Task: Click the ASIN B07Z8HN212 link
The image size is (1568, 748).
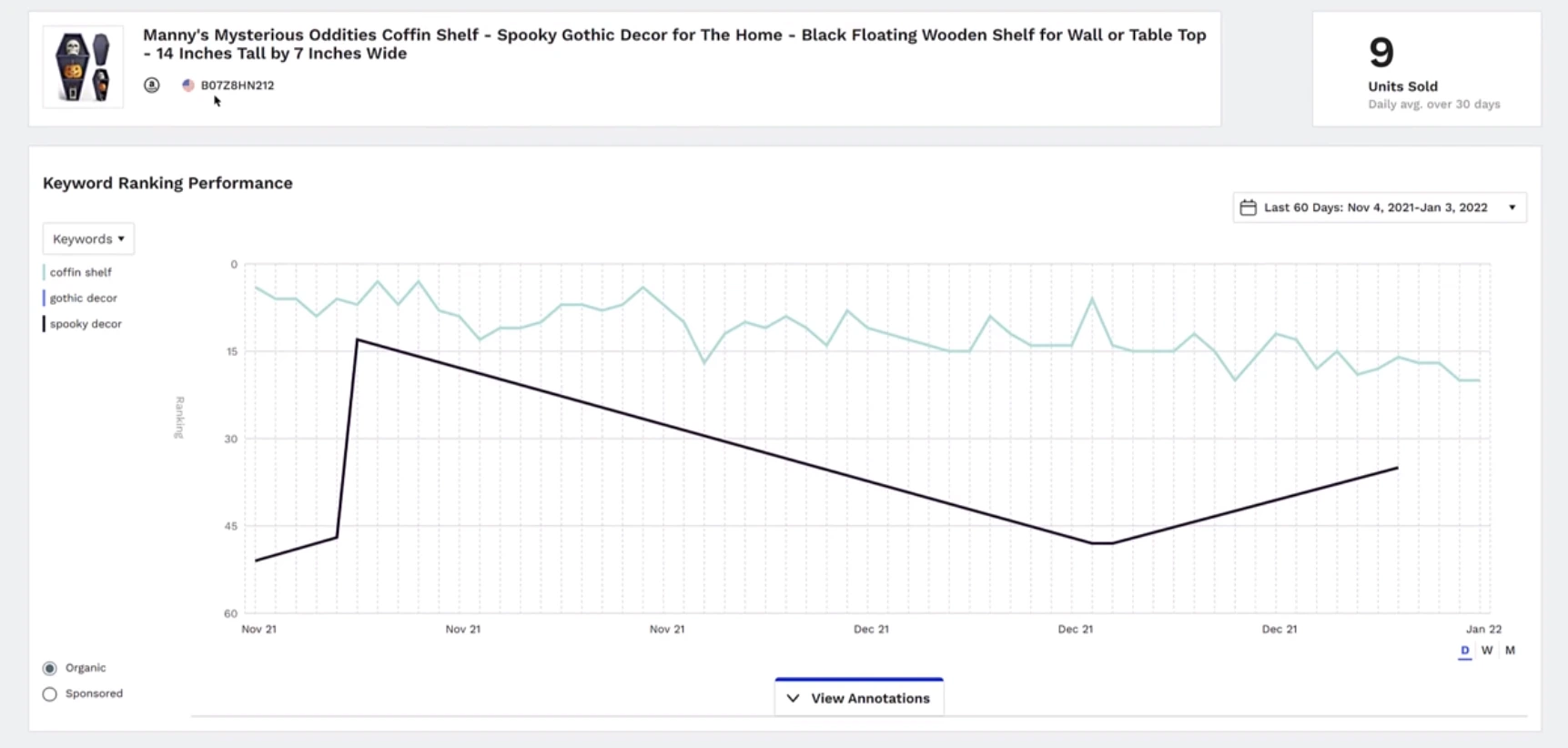Action: point(238,86)
